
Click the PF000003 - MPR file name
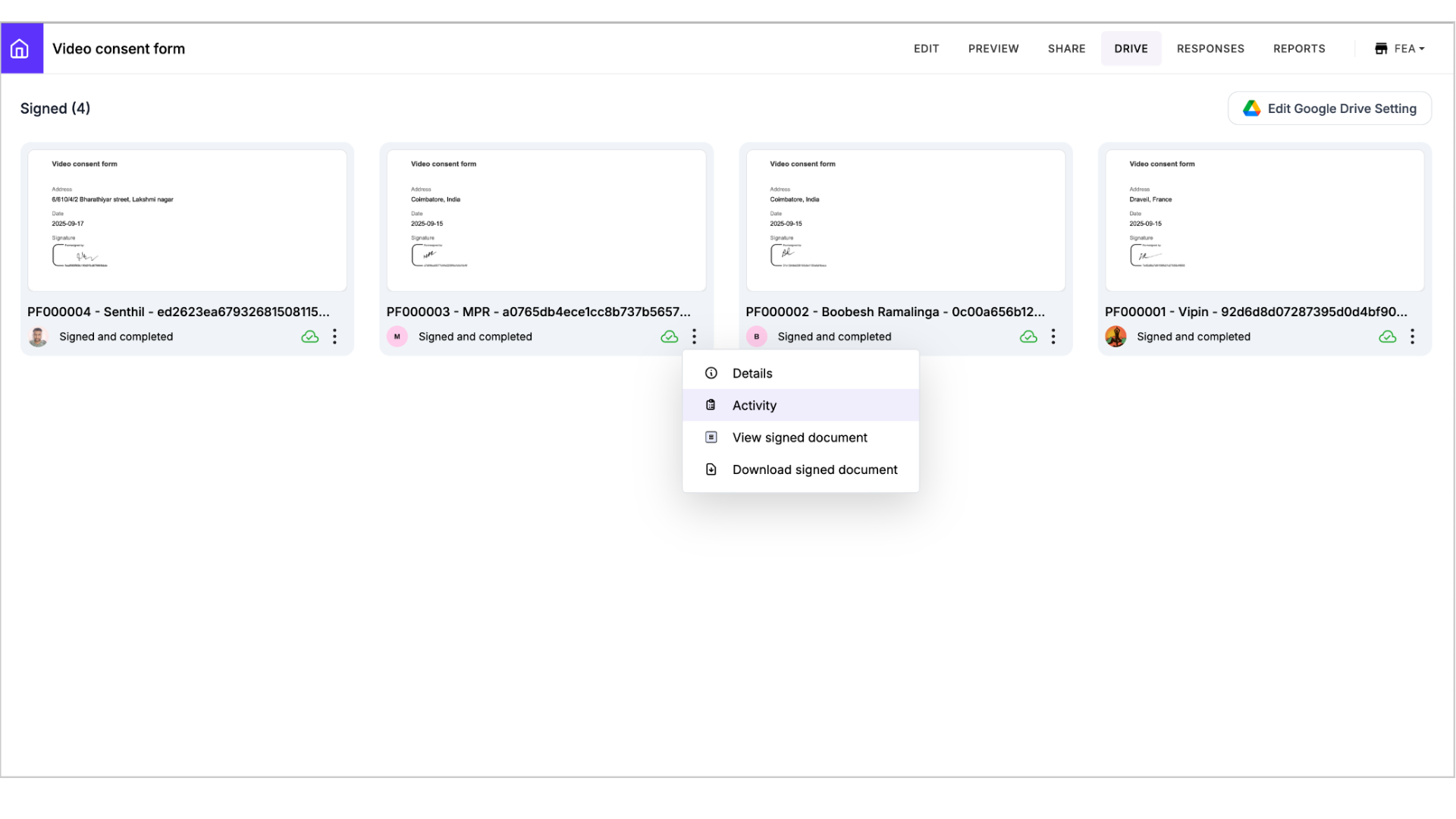[x=538, y=312]
